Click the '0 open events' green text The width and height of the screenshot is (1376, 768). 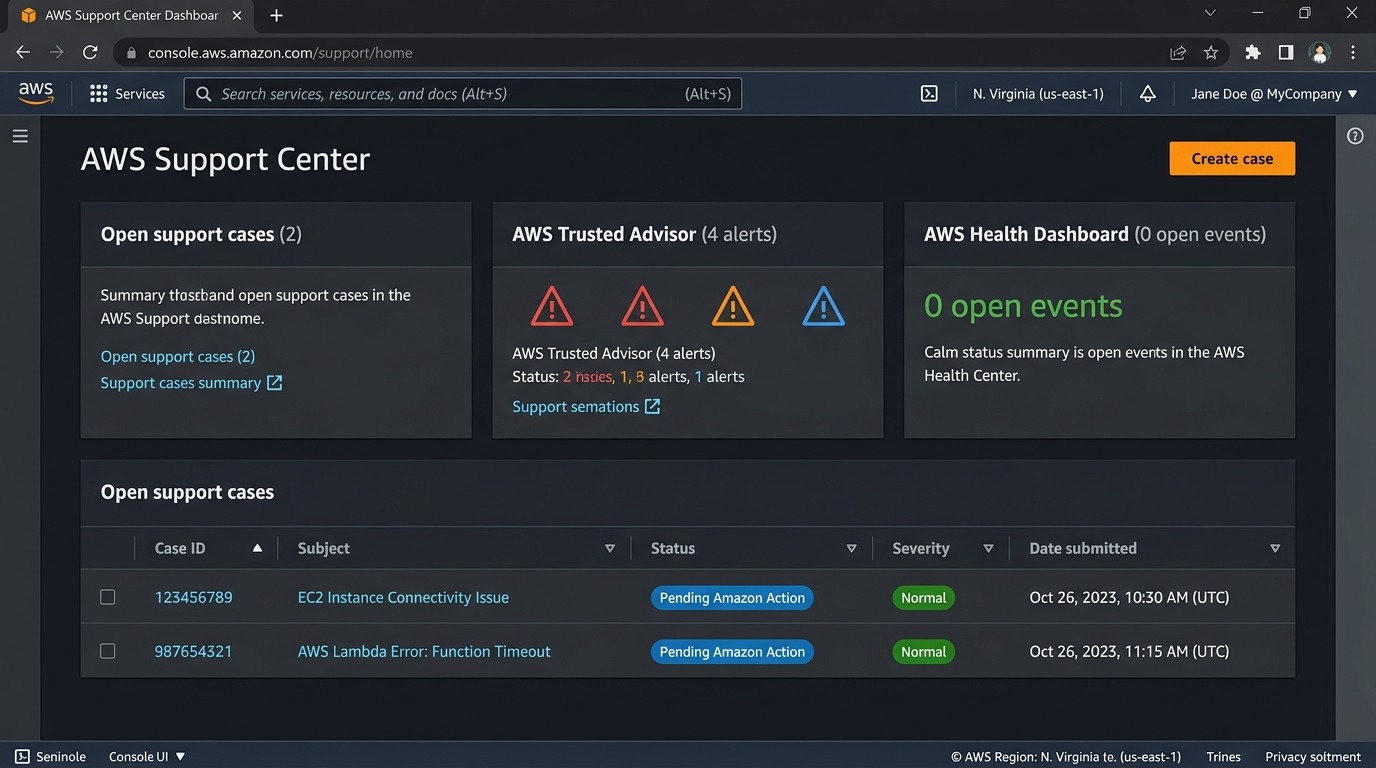[x=1023, y=306]
